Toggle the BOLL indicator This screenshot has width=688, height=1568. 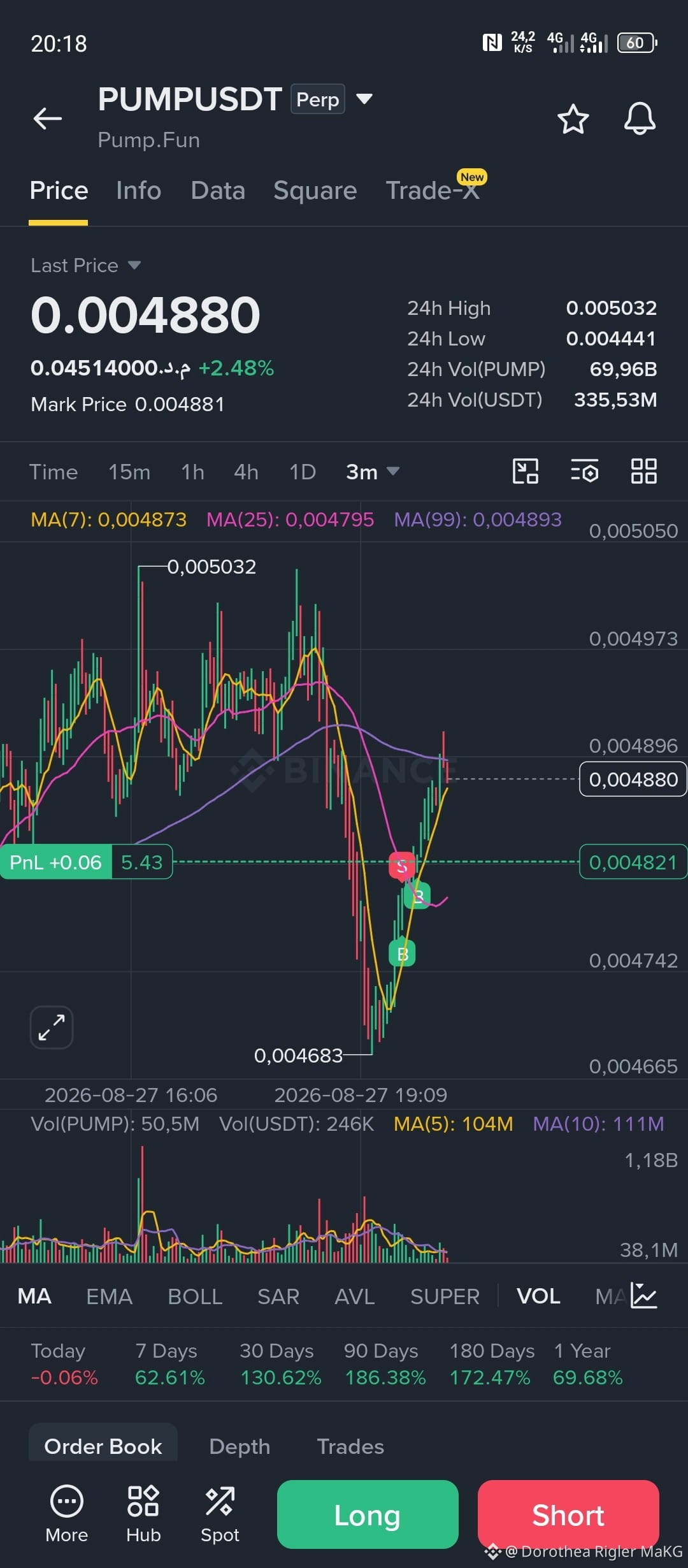click(x=195, y=1296)
